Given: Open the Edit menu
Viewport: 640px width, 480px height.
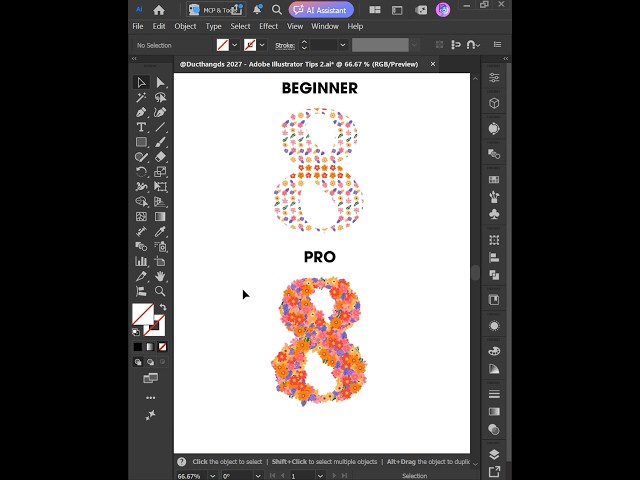Looking at the screenshot, I should coord(159,26).
